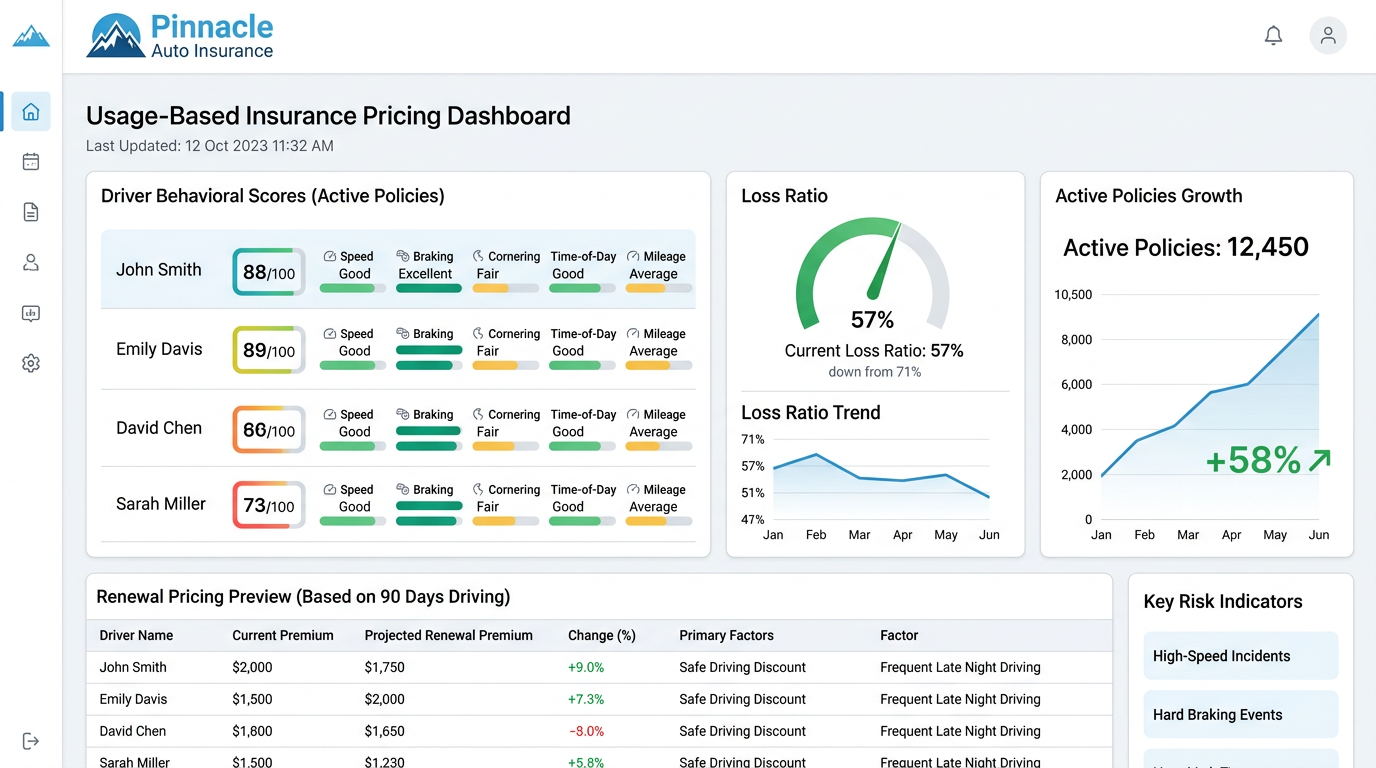This screenshot has height=768, width=1376.
Task: Open the calendar icon in sidebar
Action: tap(31, 161)
